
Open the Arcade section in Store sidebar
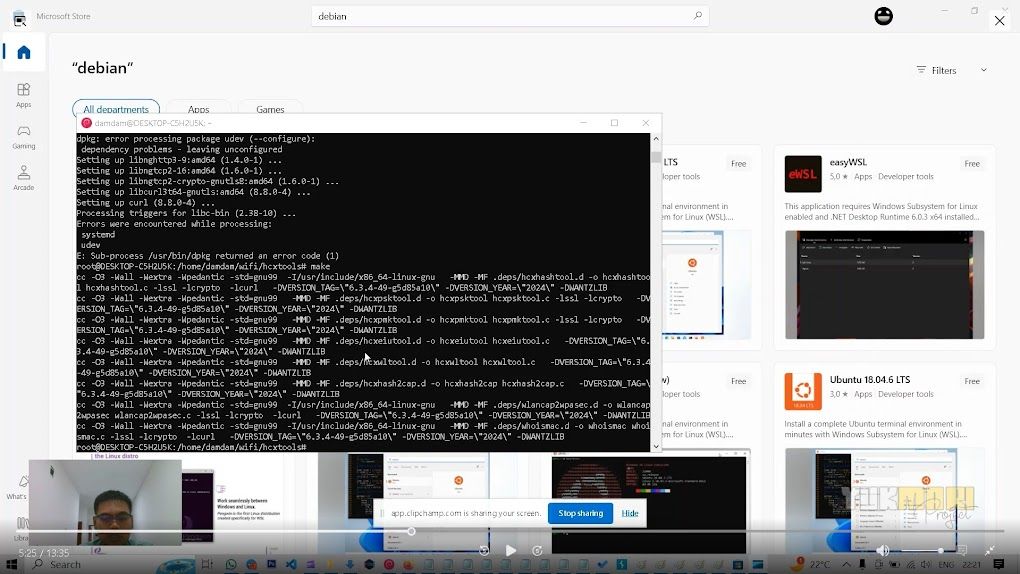(24, 178)
